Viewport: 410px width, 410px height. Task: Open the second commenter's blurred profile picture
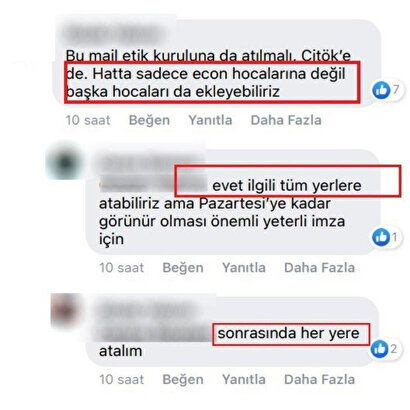click(65, 163)
